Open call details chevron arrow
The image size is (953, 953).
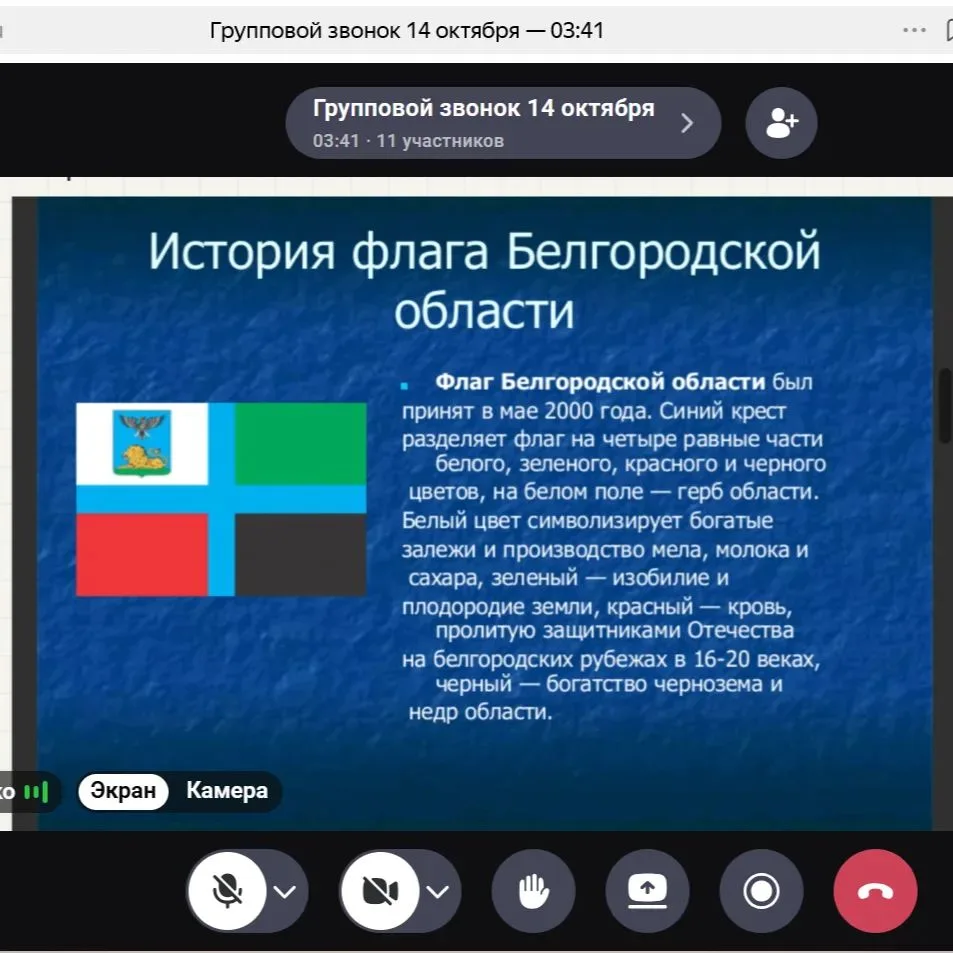point(687,123)
